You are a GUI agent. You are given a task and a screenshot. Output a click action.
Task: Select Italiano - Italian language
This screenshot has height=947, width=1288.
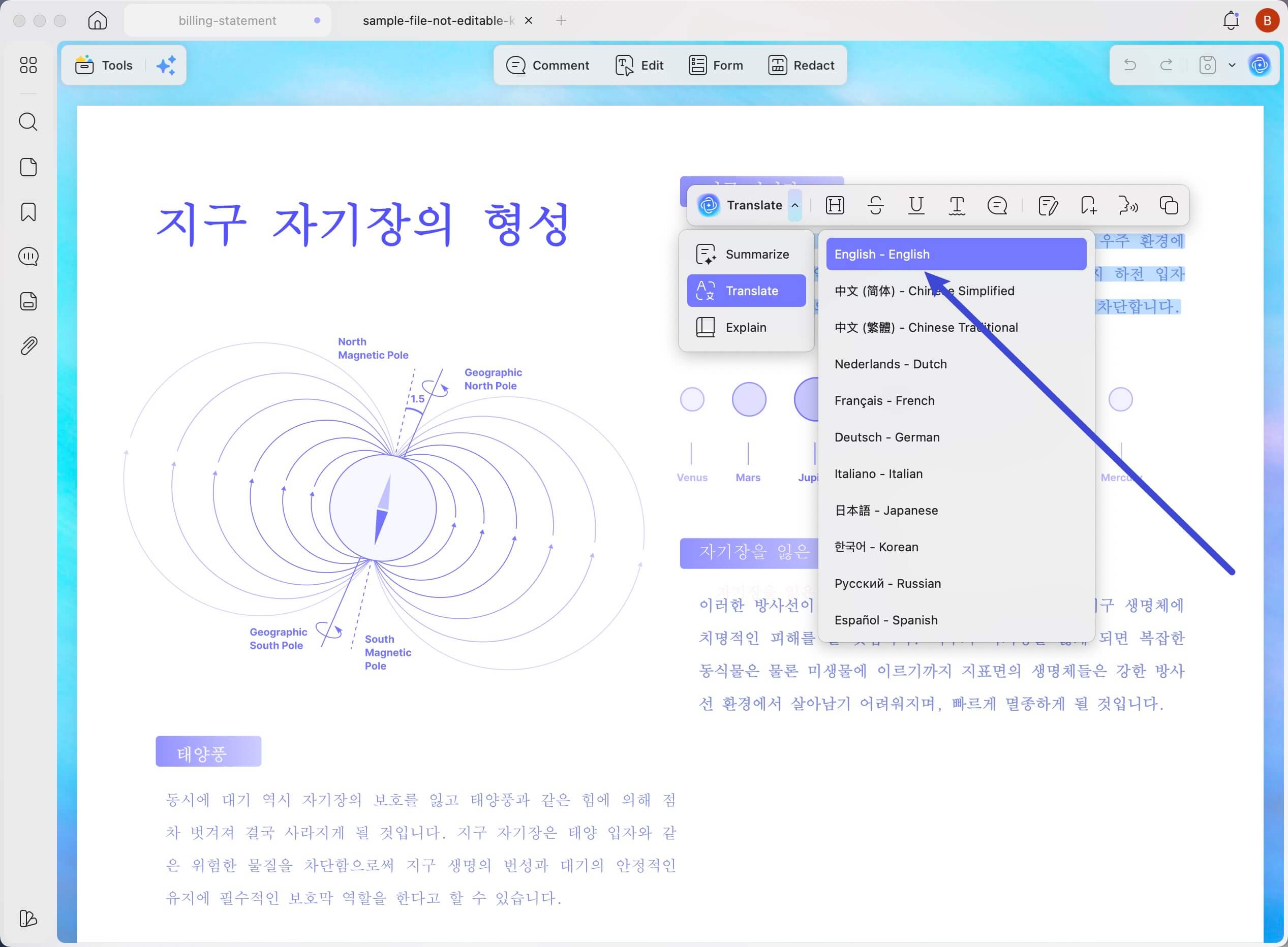tap(956, 473)
